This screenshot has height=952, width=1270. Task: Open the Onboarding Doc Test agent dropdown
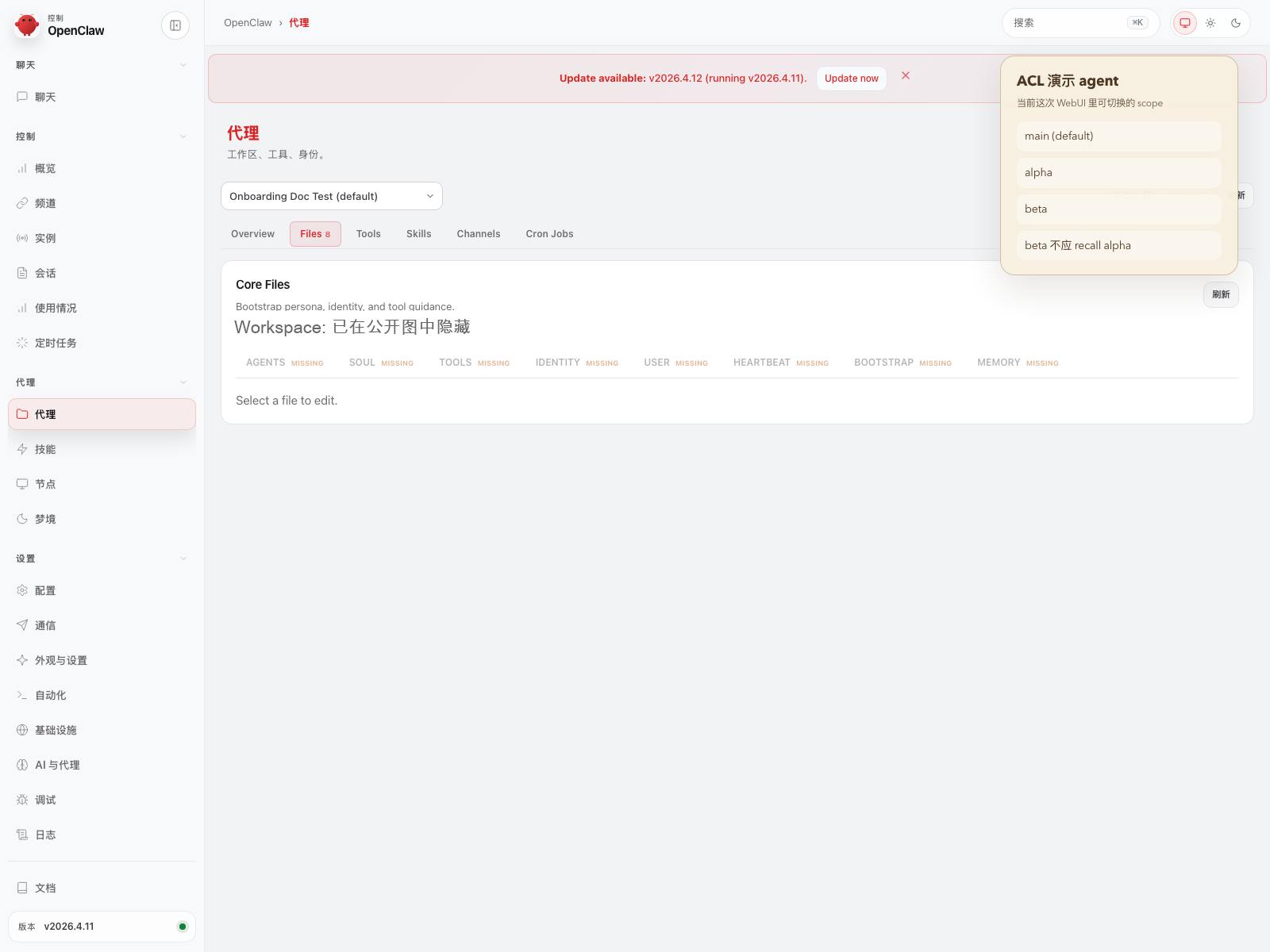click(332, 196)
